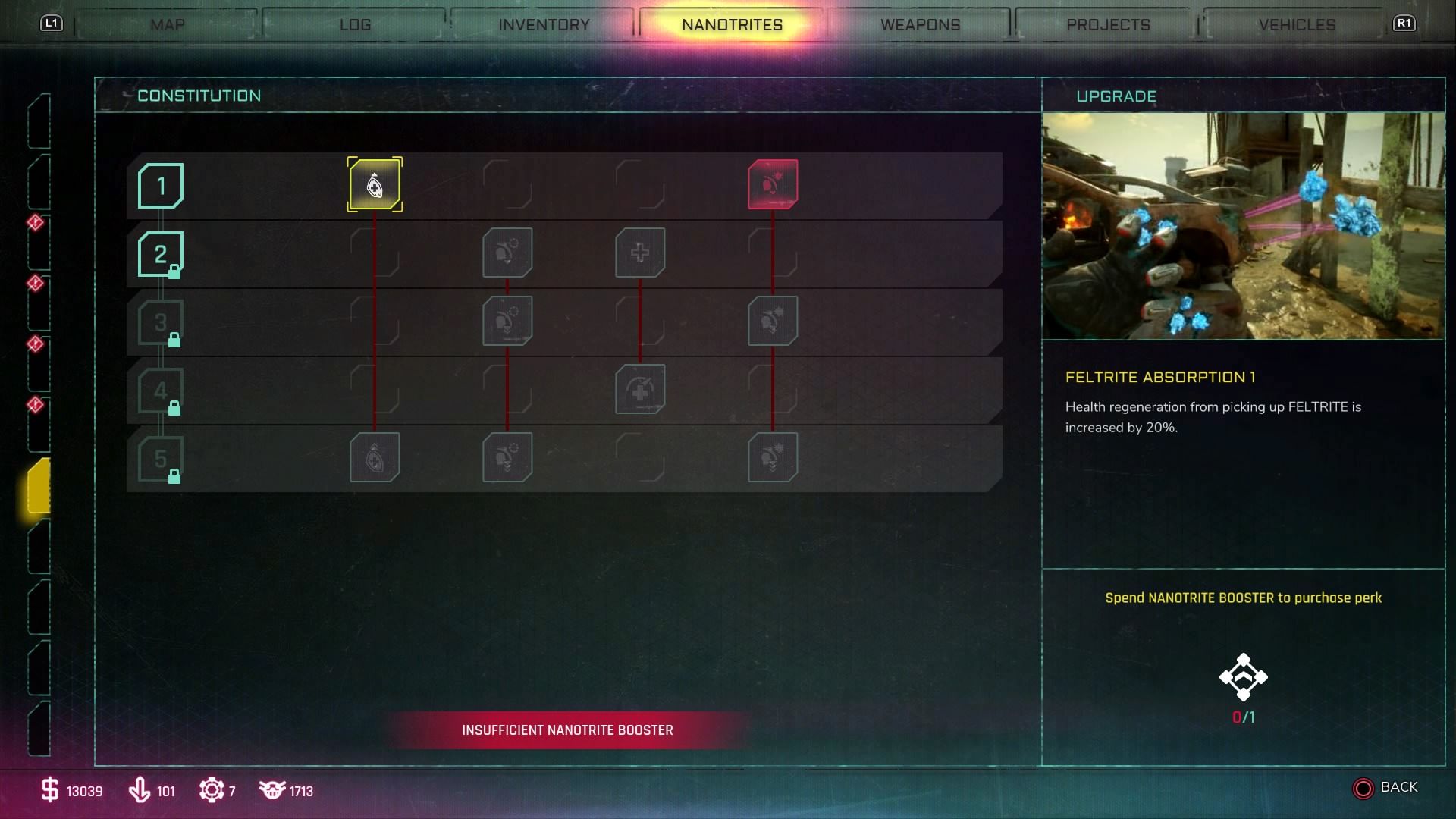Pick the feltrite absorption perk in row 5
The image size is (1456, 819).
375,457
